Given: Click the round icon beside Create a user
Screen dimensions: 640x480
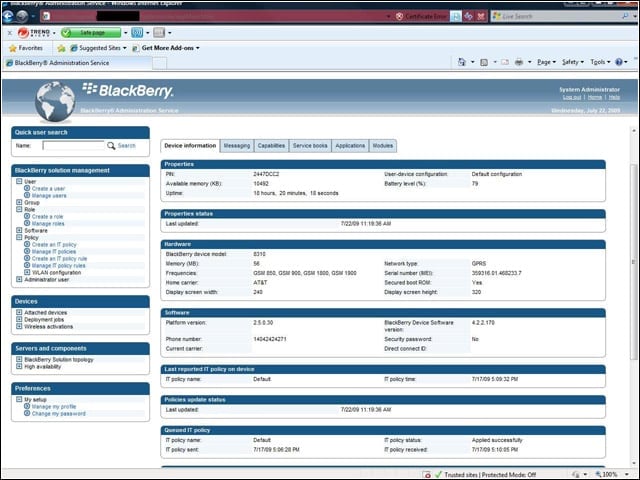Looking at the screenshot, I should tap(27, 188).
